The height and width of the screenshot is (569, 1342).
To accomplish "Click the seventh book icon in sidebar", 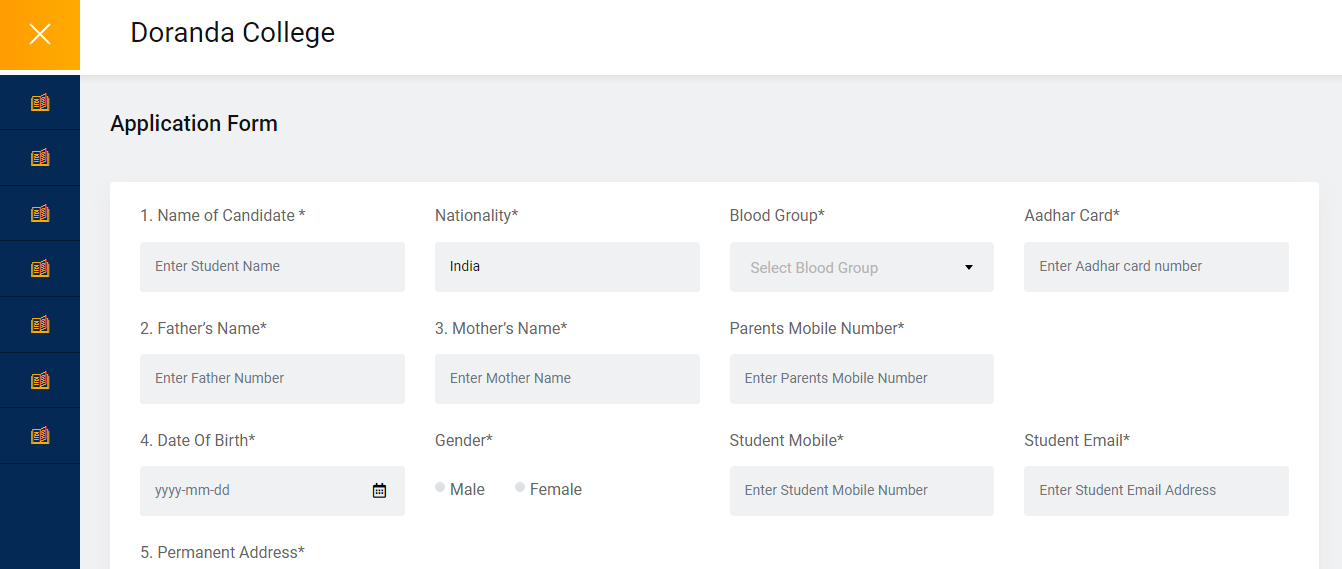I will pos(40,435).
